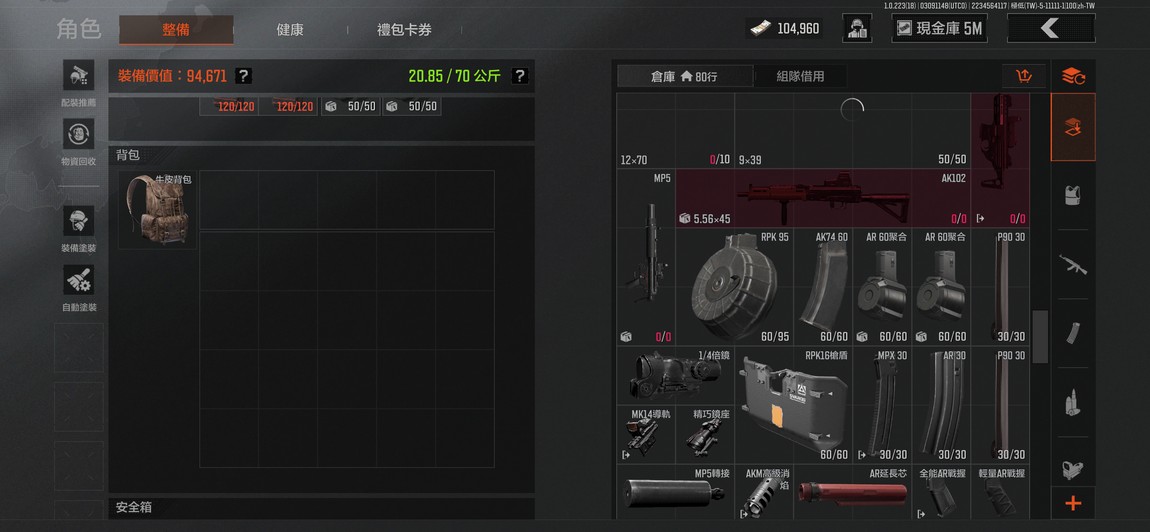The height and width of the screenshot is (532, 1150).
Task: Open the player profile avatar icon
Action: tap(857, 29)
